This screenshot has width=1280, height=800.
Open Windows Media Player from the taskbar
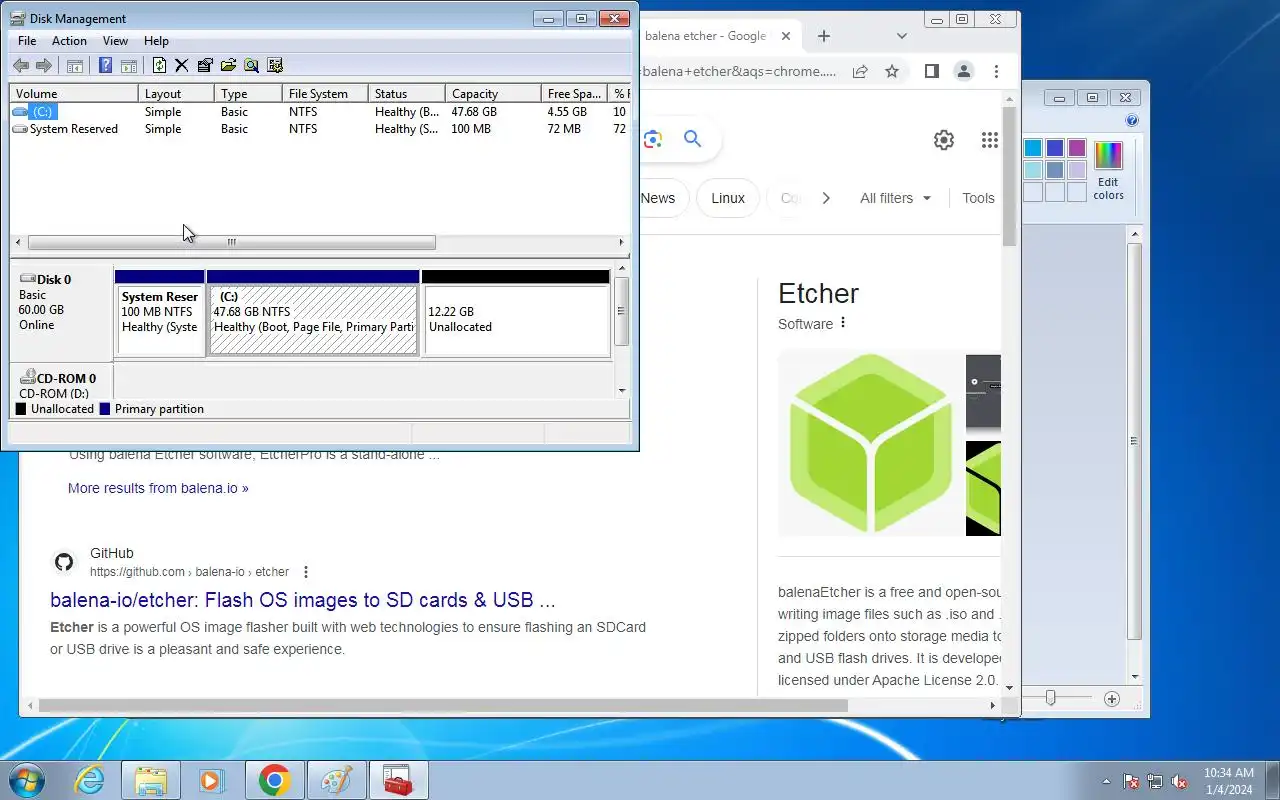point(212,780)
